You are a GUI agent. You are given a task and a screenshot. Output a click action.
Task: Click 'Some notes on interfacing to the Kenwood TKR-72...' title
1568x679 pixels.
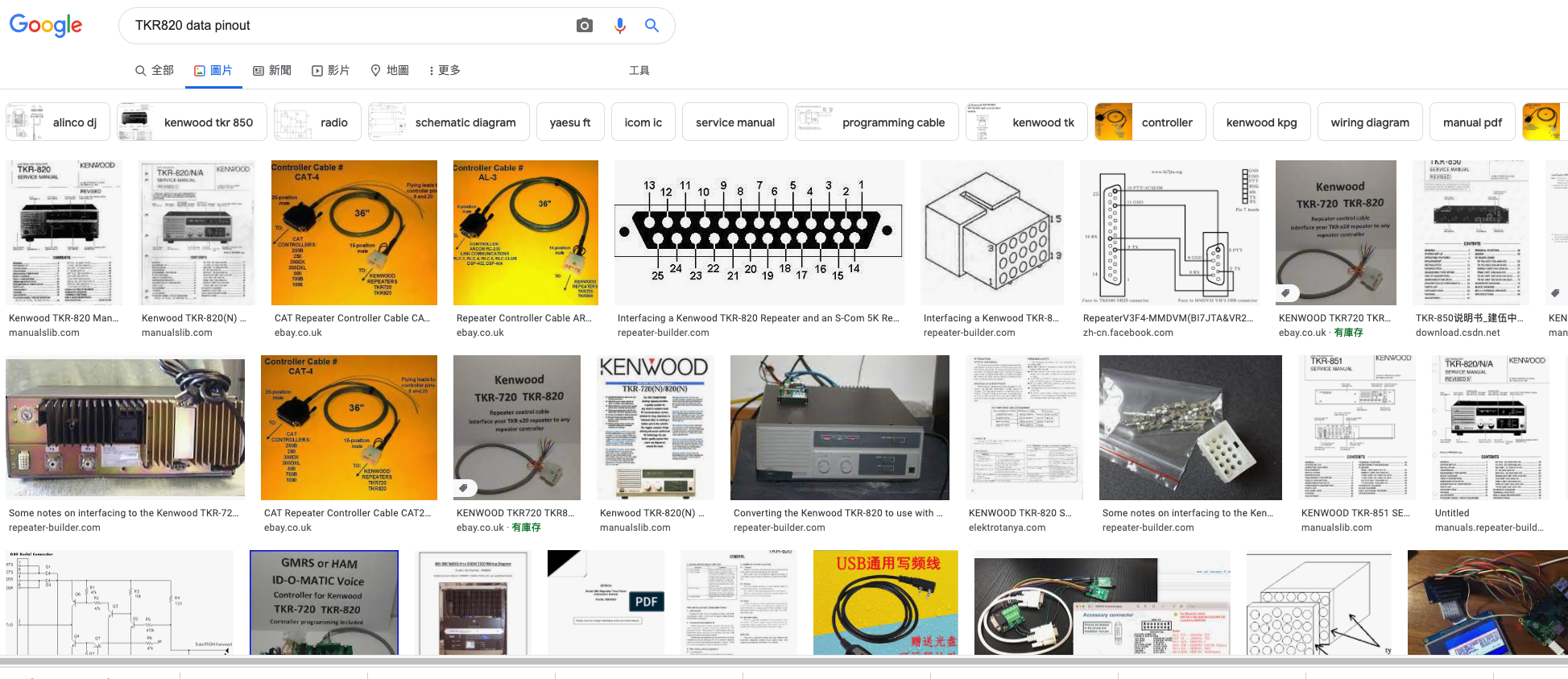tap(123, 513)
